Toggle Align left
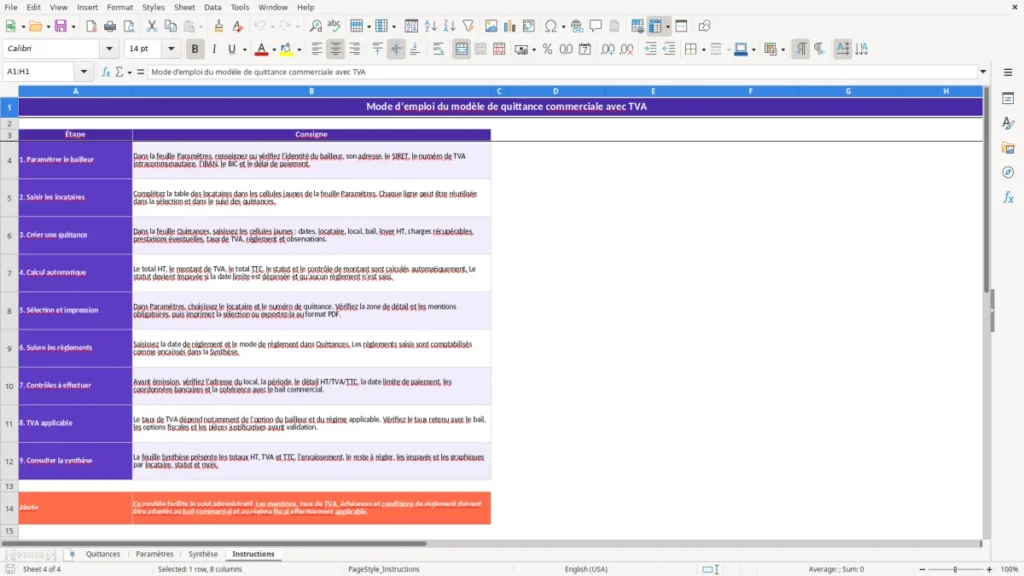Image resolution: width=1024 pixels, height=576 pixels. [317, 49]
